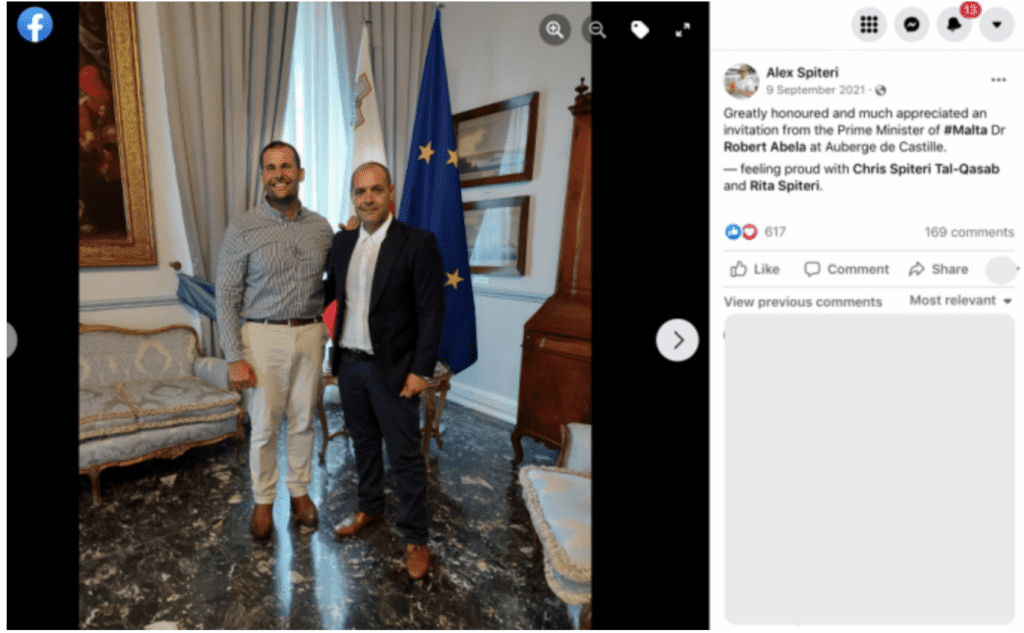Open post options three-dot menu
Screen dimensions: 1024x633
(998, 80)
